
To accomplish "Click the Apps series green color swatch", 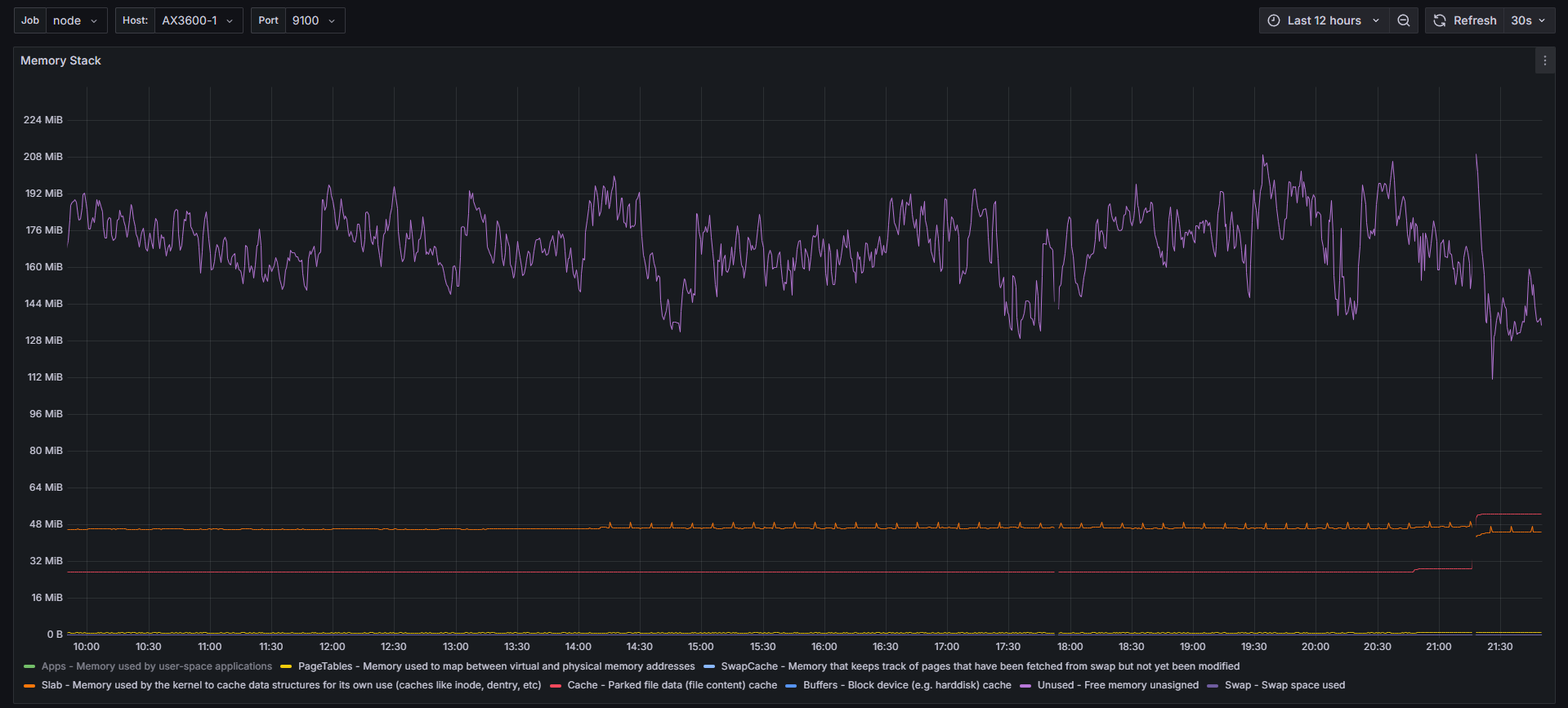I will coord(29,667).
